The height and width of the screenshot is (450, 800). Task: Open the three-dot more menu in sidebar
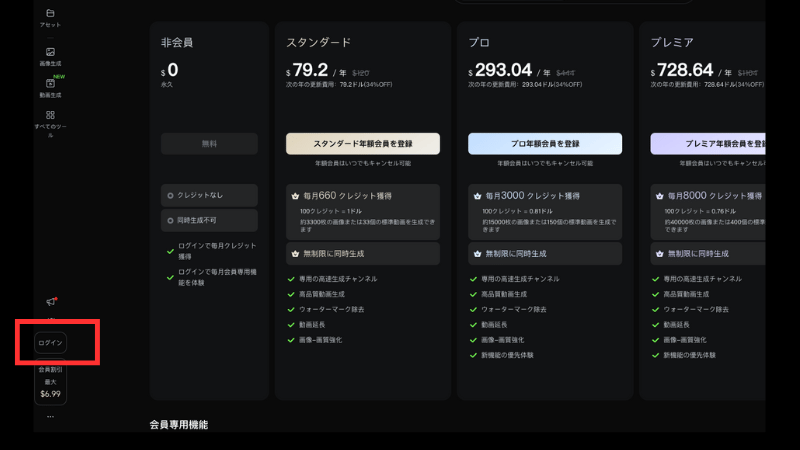coord(50,416)
